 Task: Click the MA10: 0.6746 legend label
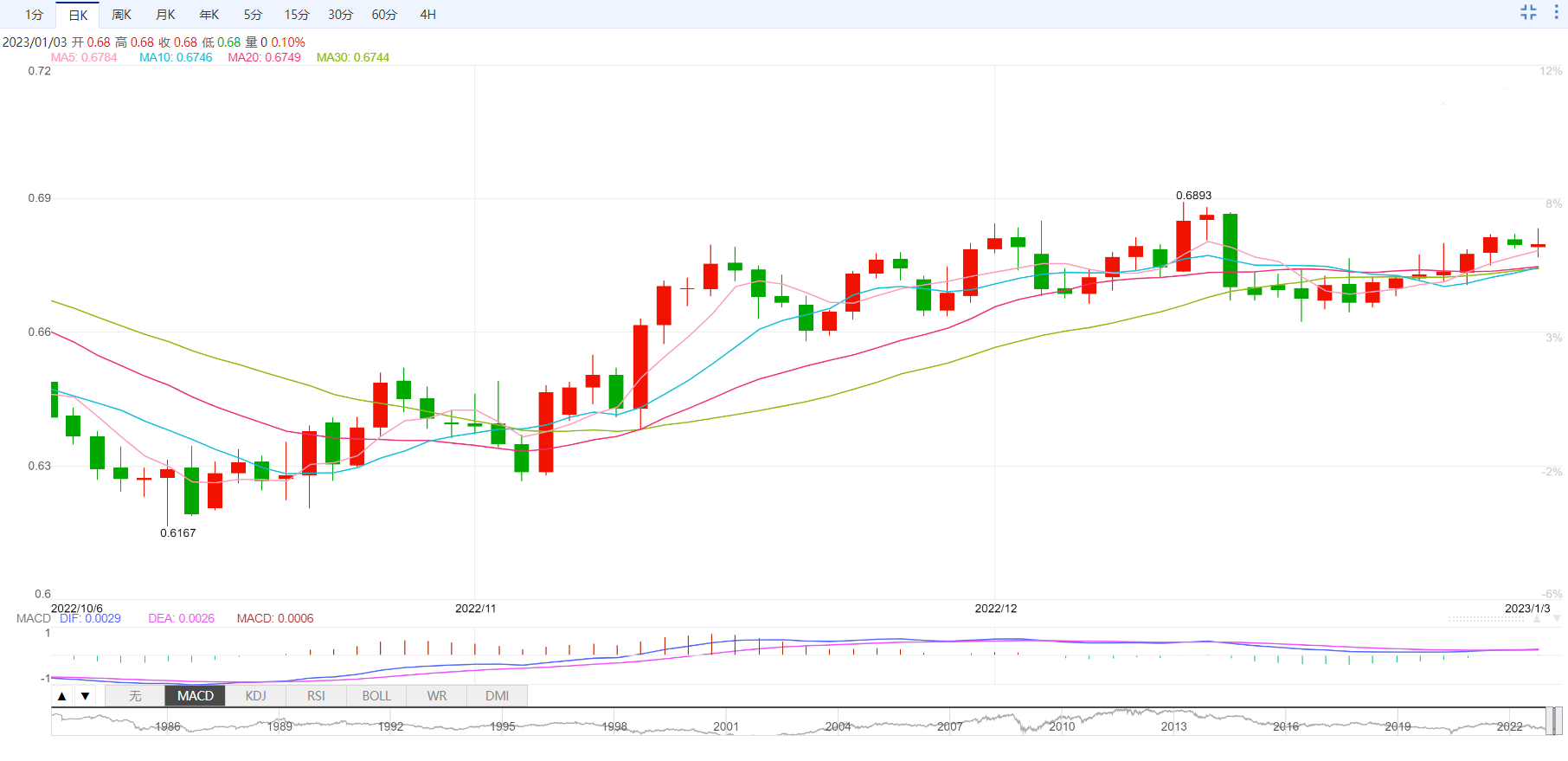(x=176, y=57)
